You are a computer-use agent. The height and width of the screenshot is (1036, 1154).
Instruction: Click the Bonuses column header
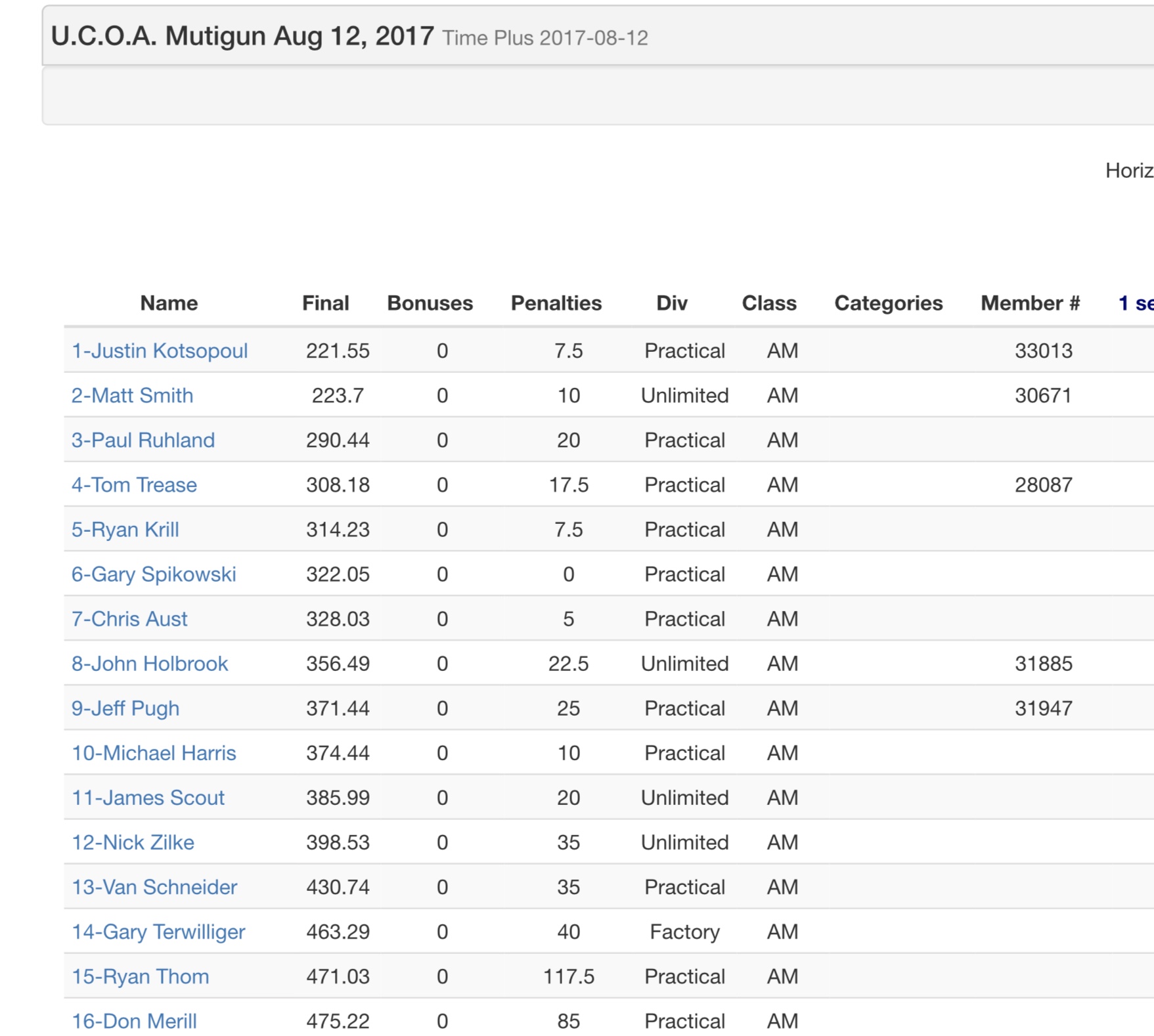(x=430, y=303)
